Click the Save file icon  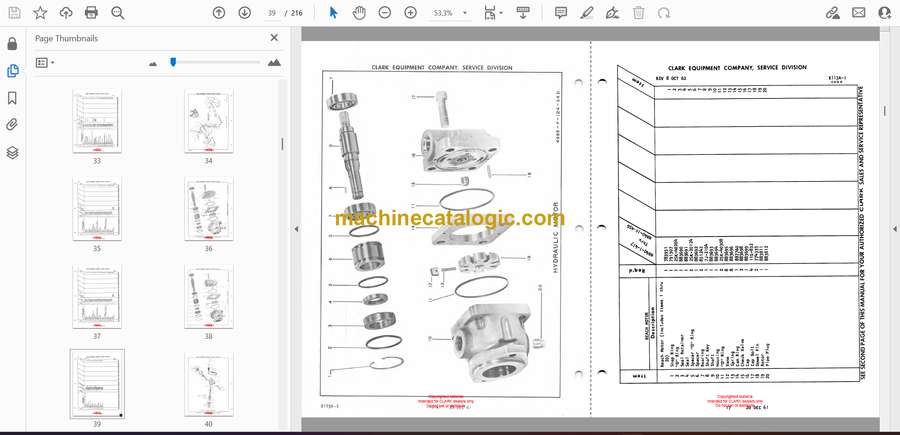14,13
